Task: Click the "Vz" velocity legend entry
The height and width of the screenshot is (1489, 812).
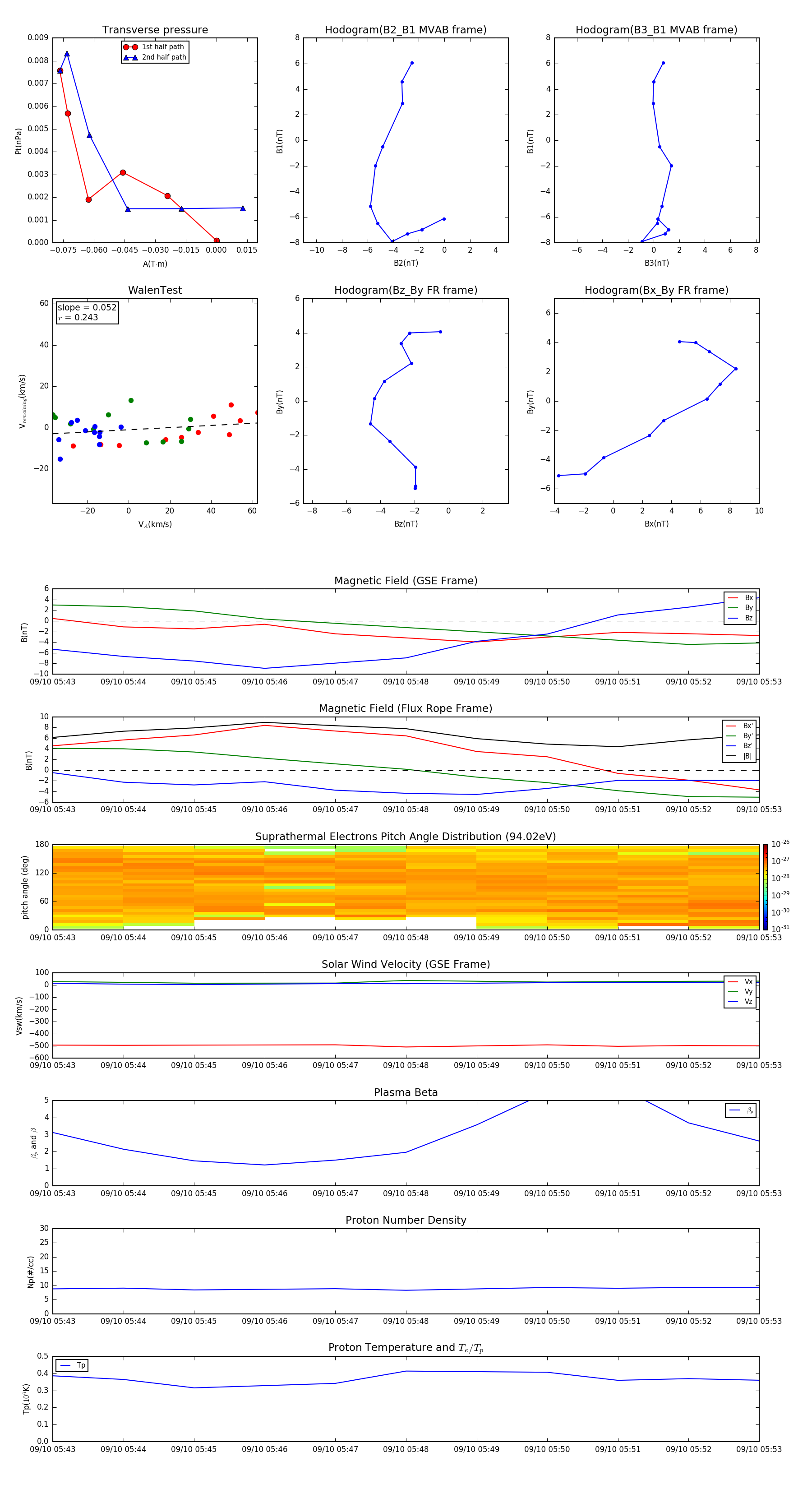Action: pyautogui.click(x=740, y=1001)
